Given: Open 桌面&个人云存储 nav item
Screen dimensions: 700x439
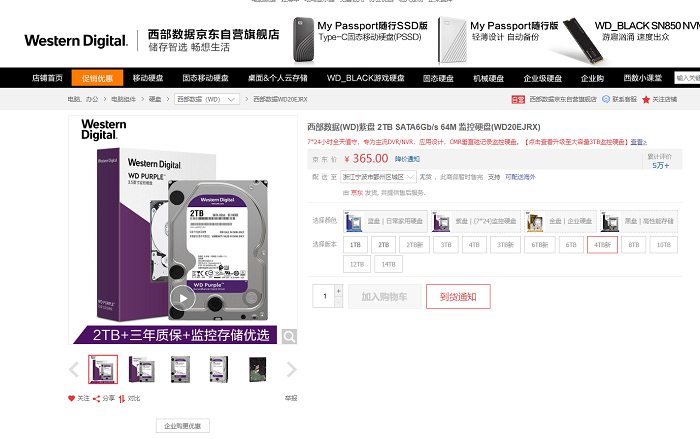Looking at the screenshot, I should [278, 78].
